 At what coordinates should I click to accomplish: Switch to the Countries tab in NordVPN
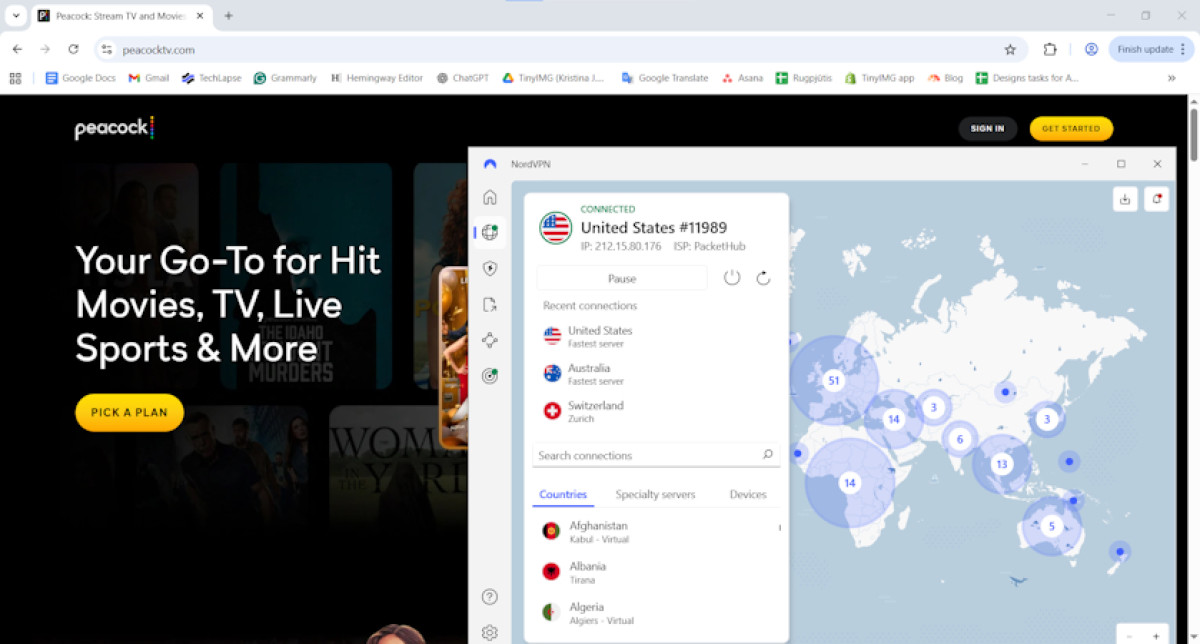pos(563,494)
